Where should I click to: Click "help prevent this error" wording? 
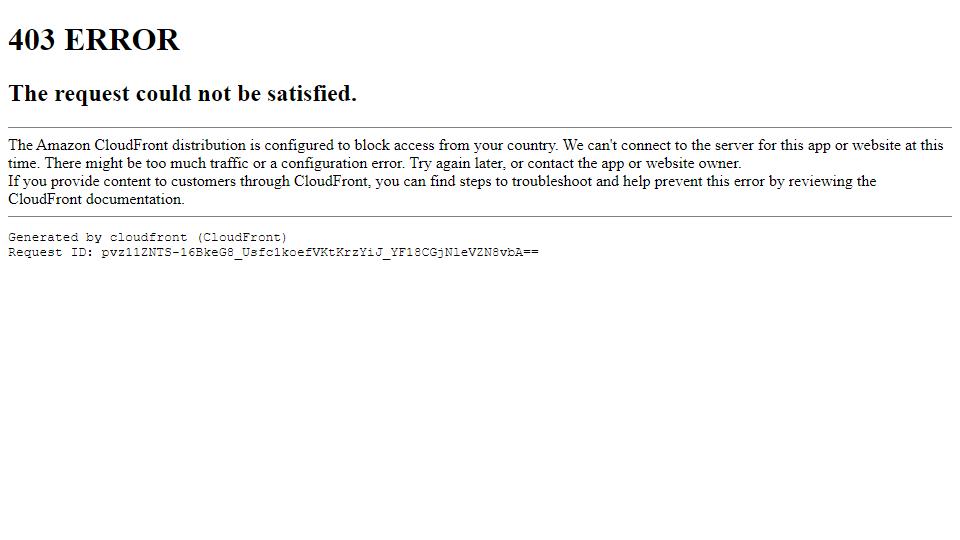[694, 181]
